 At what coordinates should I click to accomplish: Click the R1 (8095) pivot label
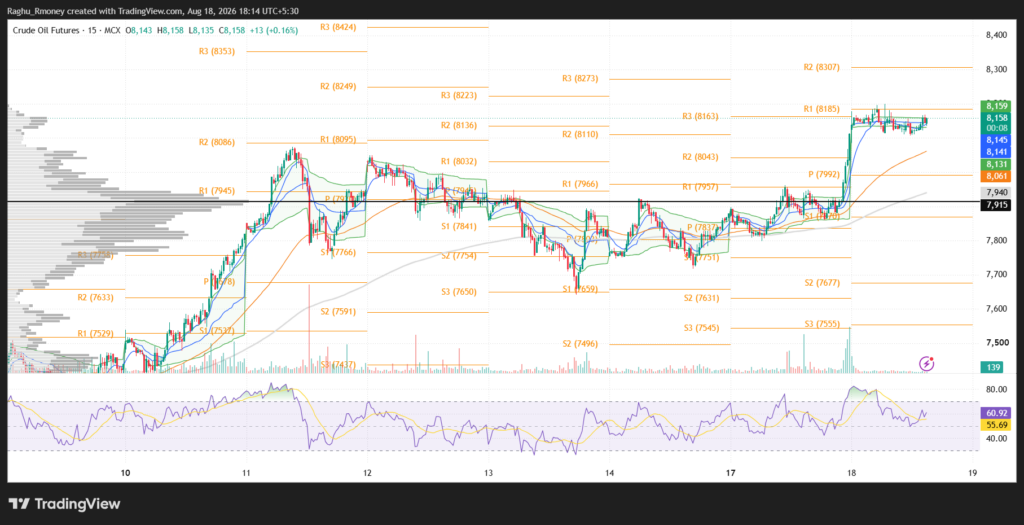pyautogui.click(x=338, y=139)
